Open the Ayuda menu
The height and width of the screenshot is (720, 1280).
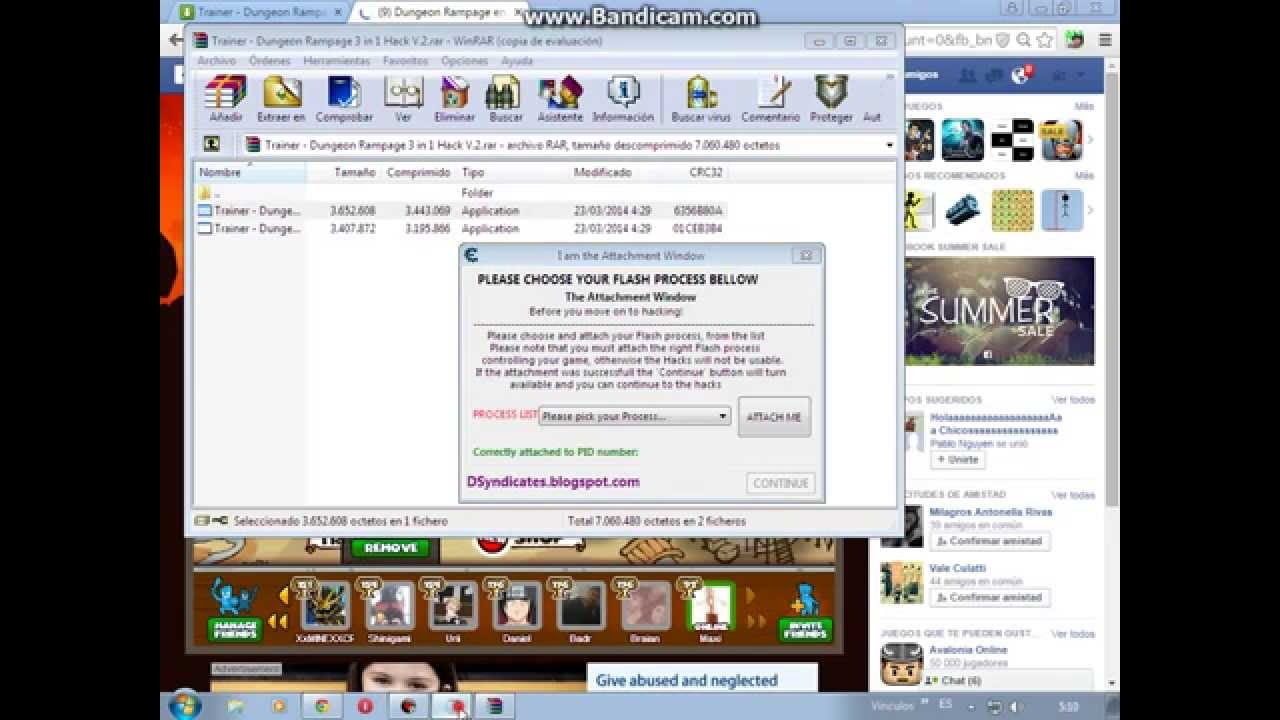(x=517, y=61)
